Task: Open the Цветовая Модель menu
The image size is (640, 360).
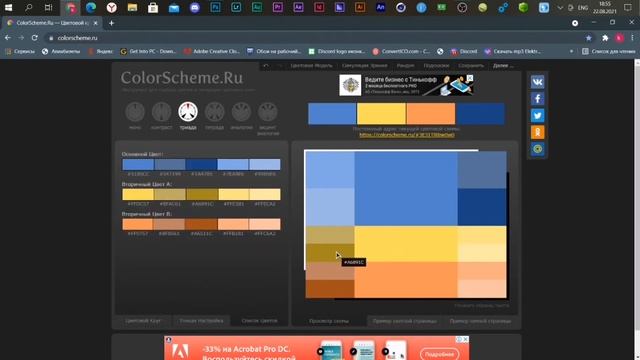Action: click(x=311, y=66)
